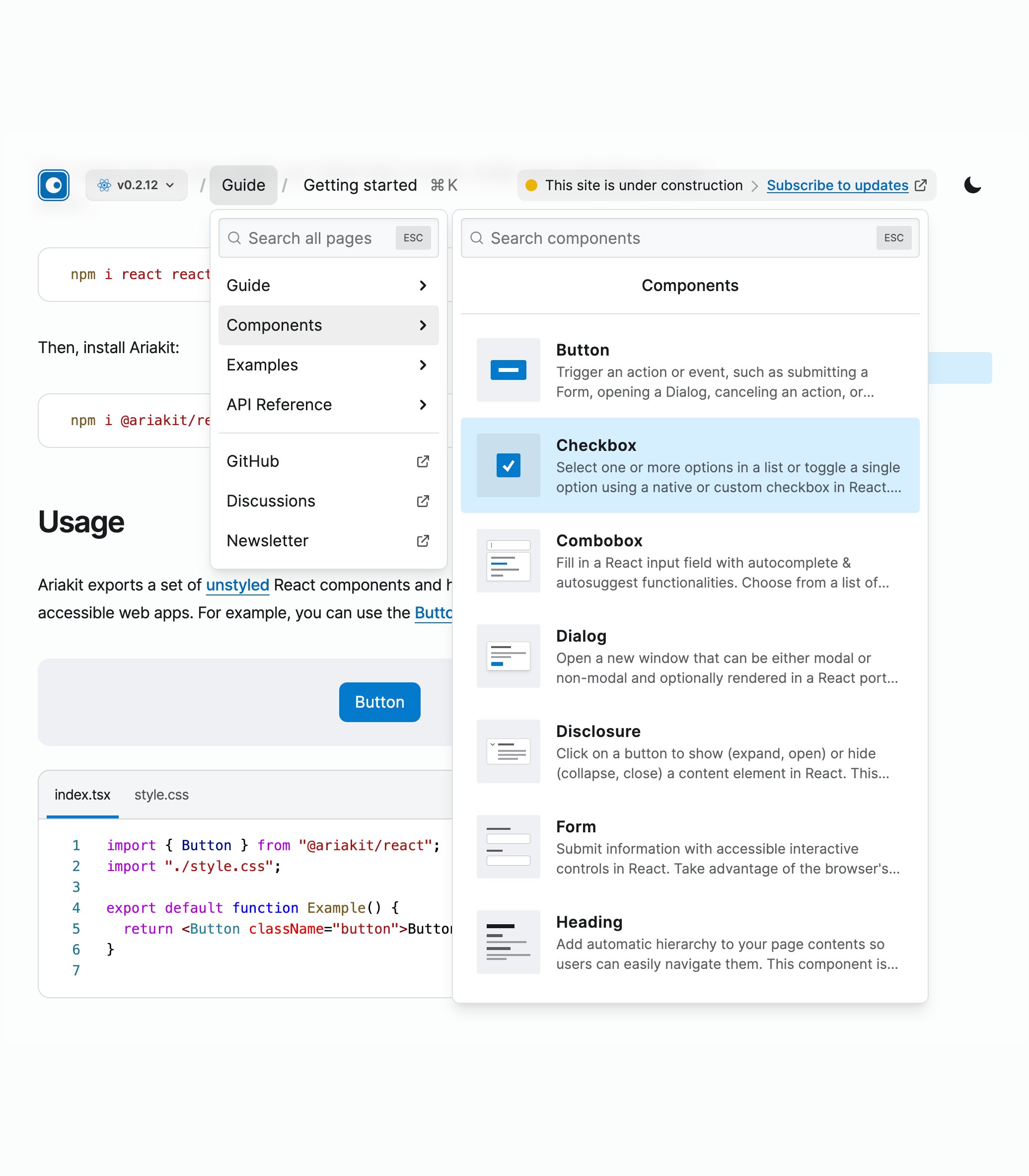
Task: Click 'This site is under construction' text
Action: tap(644, 185)
